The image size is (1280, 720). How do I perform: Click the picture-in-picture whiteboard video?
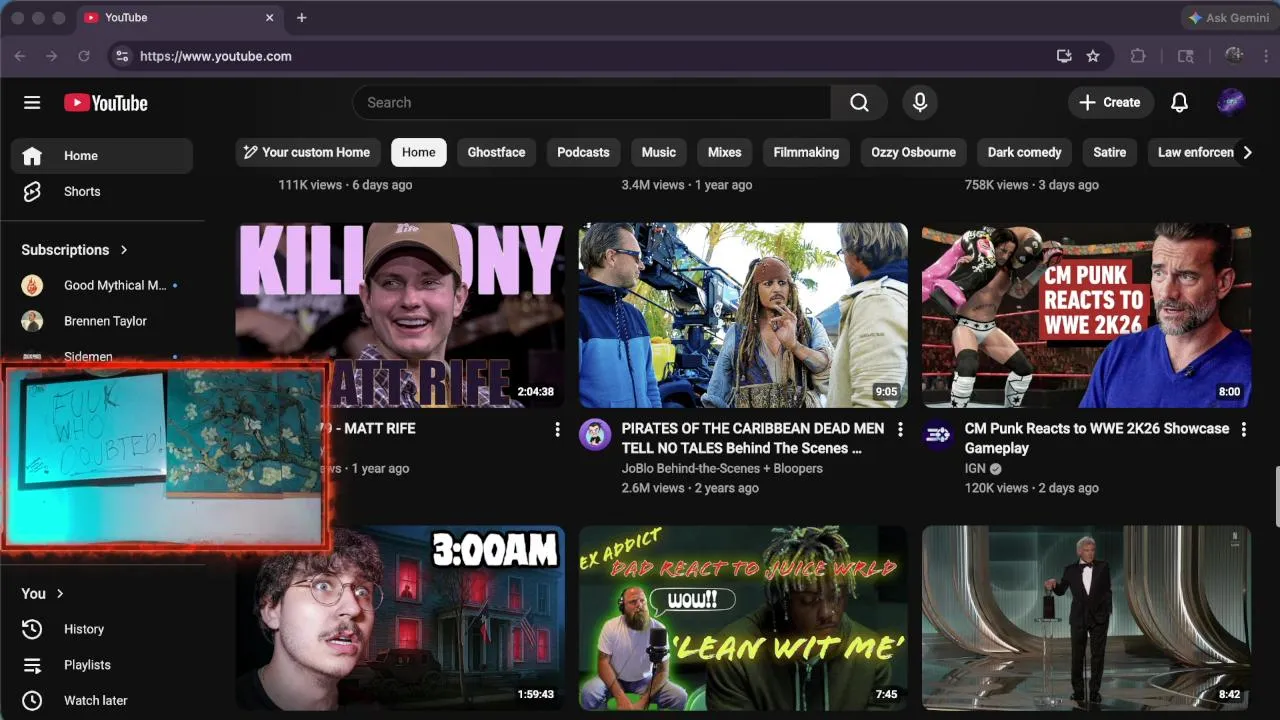(x=165, y=457)
